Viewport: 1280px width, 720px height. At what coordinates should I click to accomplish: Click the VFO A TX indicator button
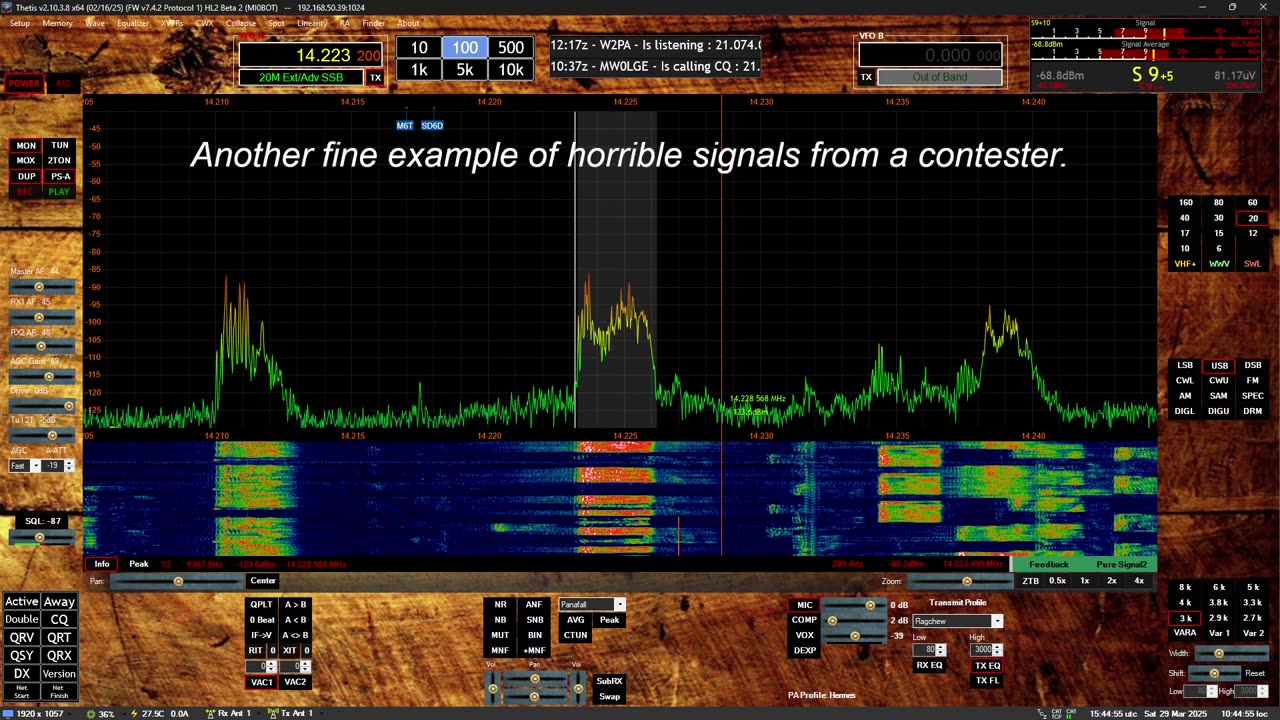click(x=376, y=77)
